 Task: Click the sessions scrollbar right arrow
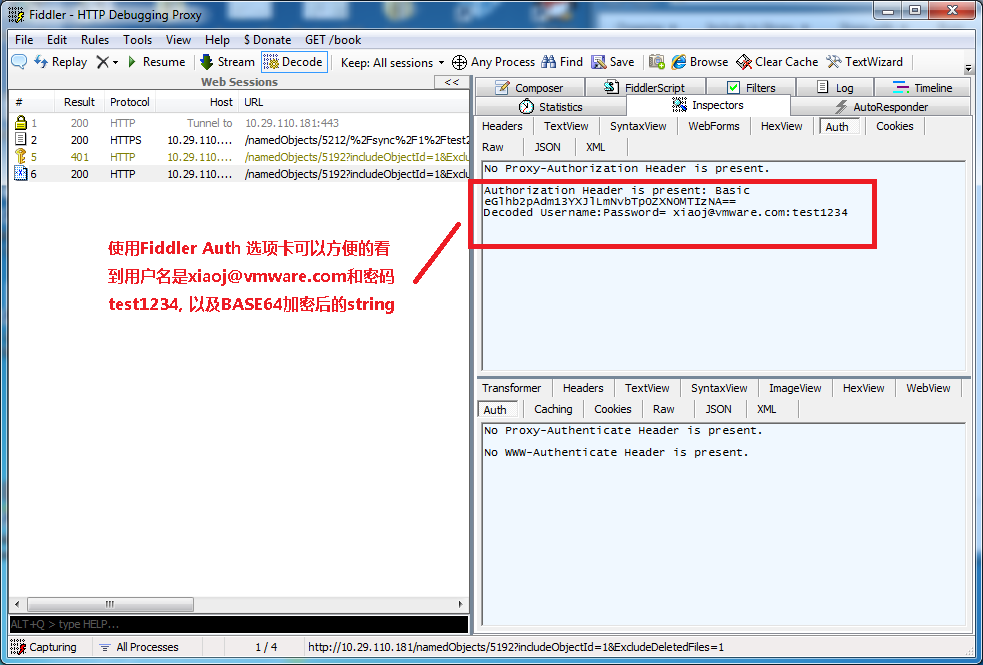461,604
